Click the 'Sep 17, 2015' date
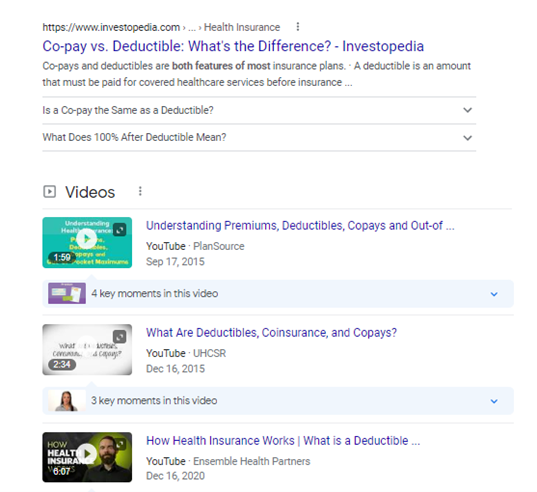The width and height of the screenshot is (537, 492). (x=175, y=262)
